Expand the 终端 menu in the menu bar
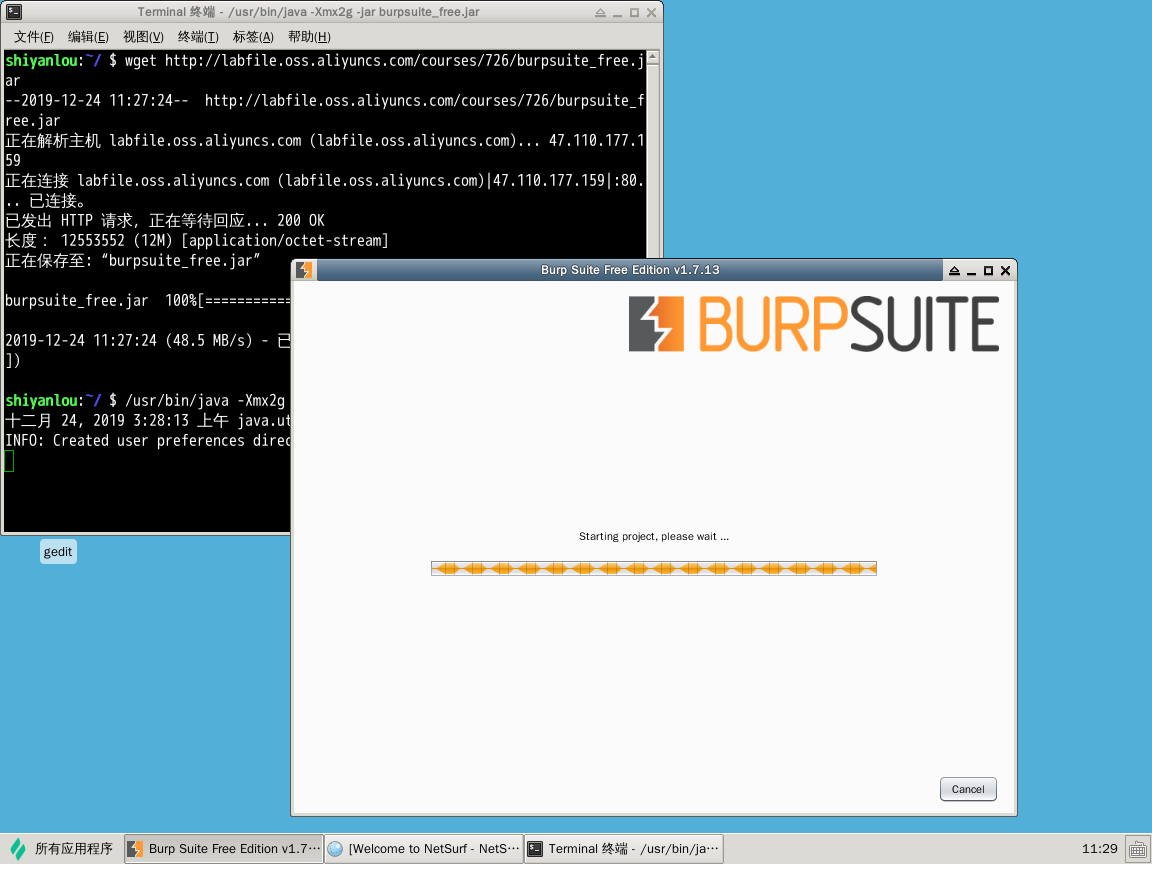Screen dimensions: 1152x896 coord(198,37)
